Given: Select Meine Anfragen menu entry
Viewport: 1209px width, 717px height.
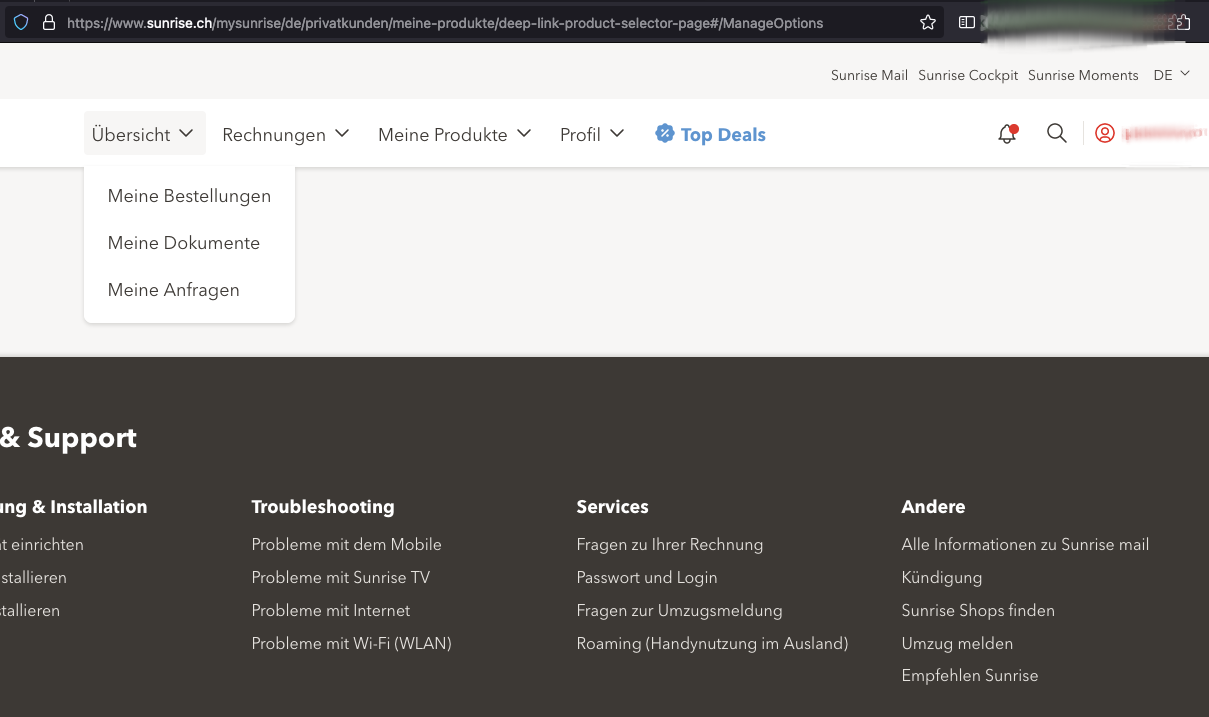Looking at the screenshot, I should (173, 290).
